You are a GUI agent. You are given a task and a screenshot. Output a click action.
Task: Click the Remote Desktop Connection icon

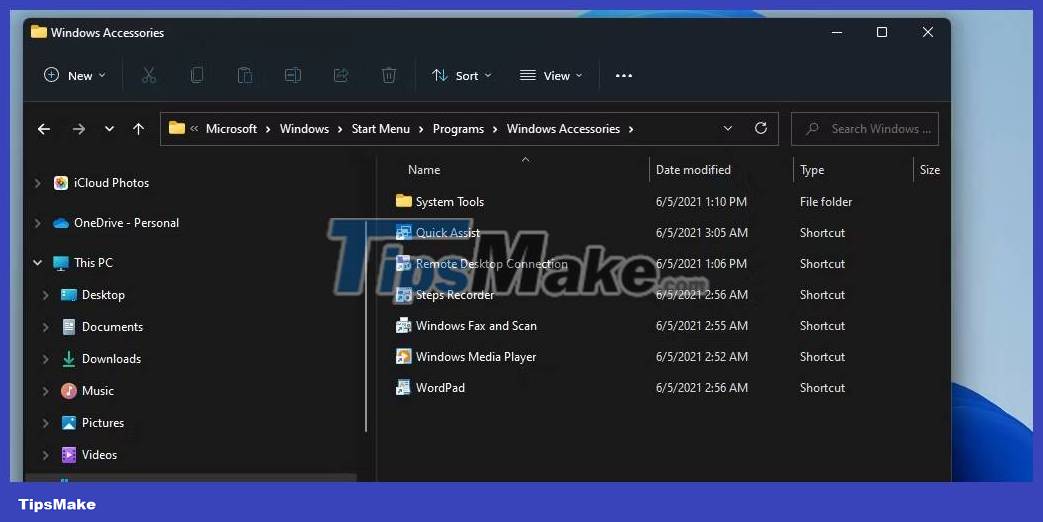point(403,263)
